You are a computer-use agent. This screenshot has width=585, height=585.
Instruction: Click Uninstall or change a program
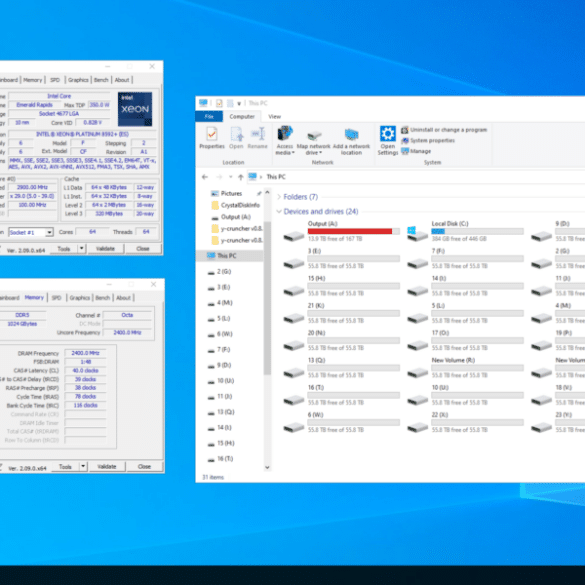click(x=444, y=130)
